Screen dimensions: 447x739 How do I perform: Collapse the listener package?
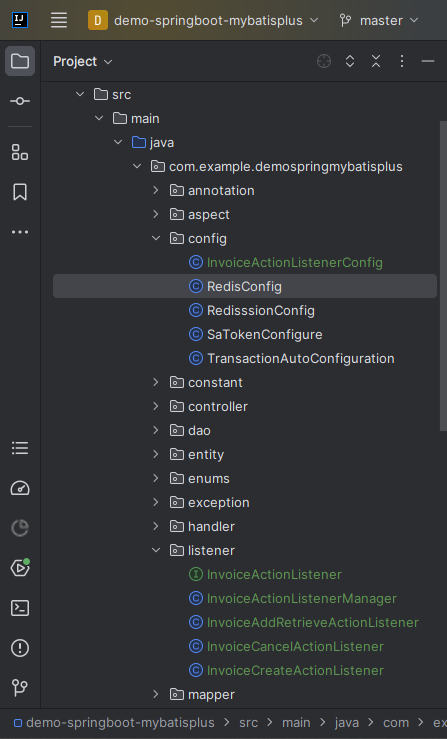(156, 550)
